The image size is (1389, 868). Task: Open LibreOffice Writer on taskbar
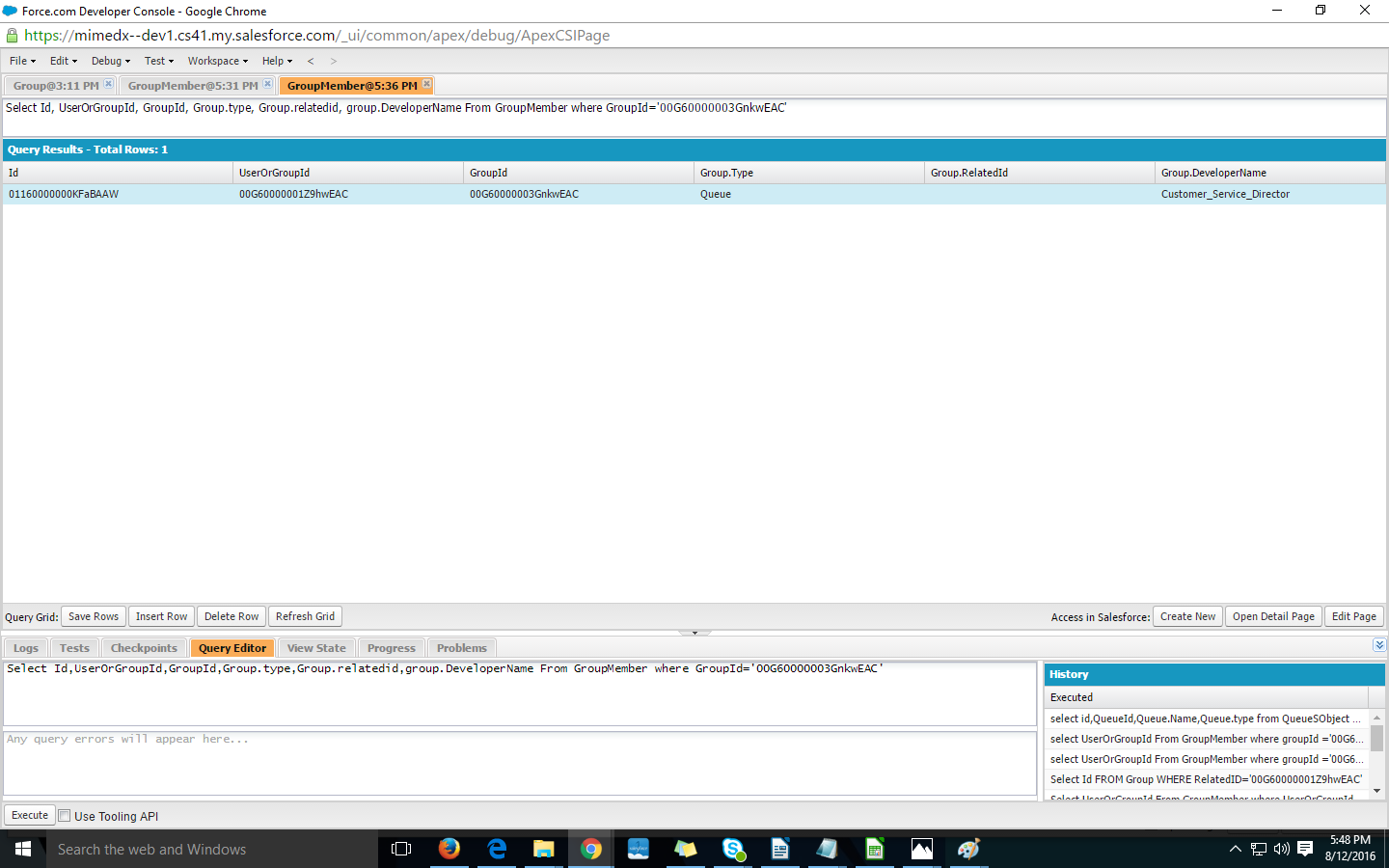[x=780, y=849]
